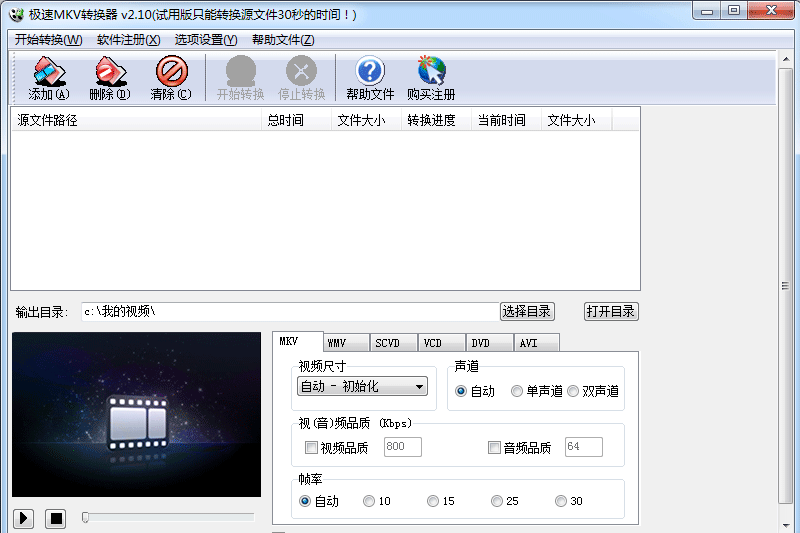The width and height of the screenshot is (800, 533).
Task: Select 自动 audio channel option
Action: (474, 391)
